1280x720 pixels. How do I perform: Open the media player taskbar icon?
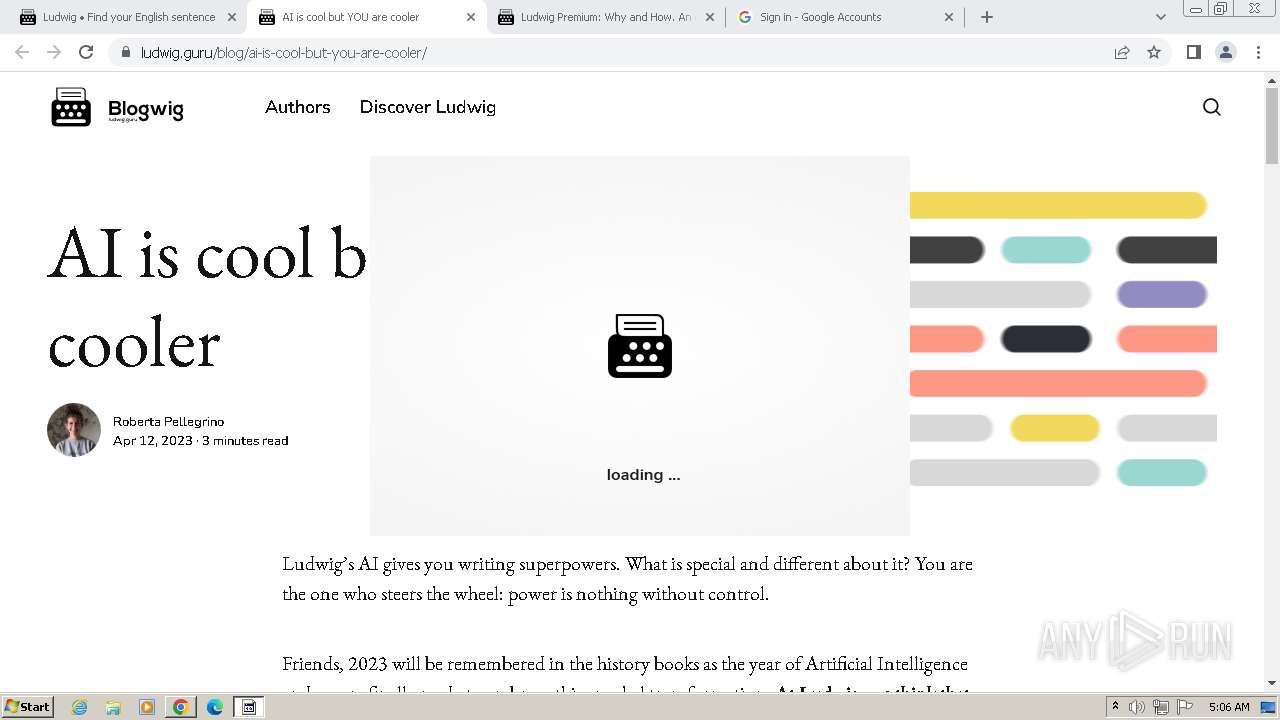(147, 707)
